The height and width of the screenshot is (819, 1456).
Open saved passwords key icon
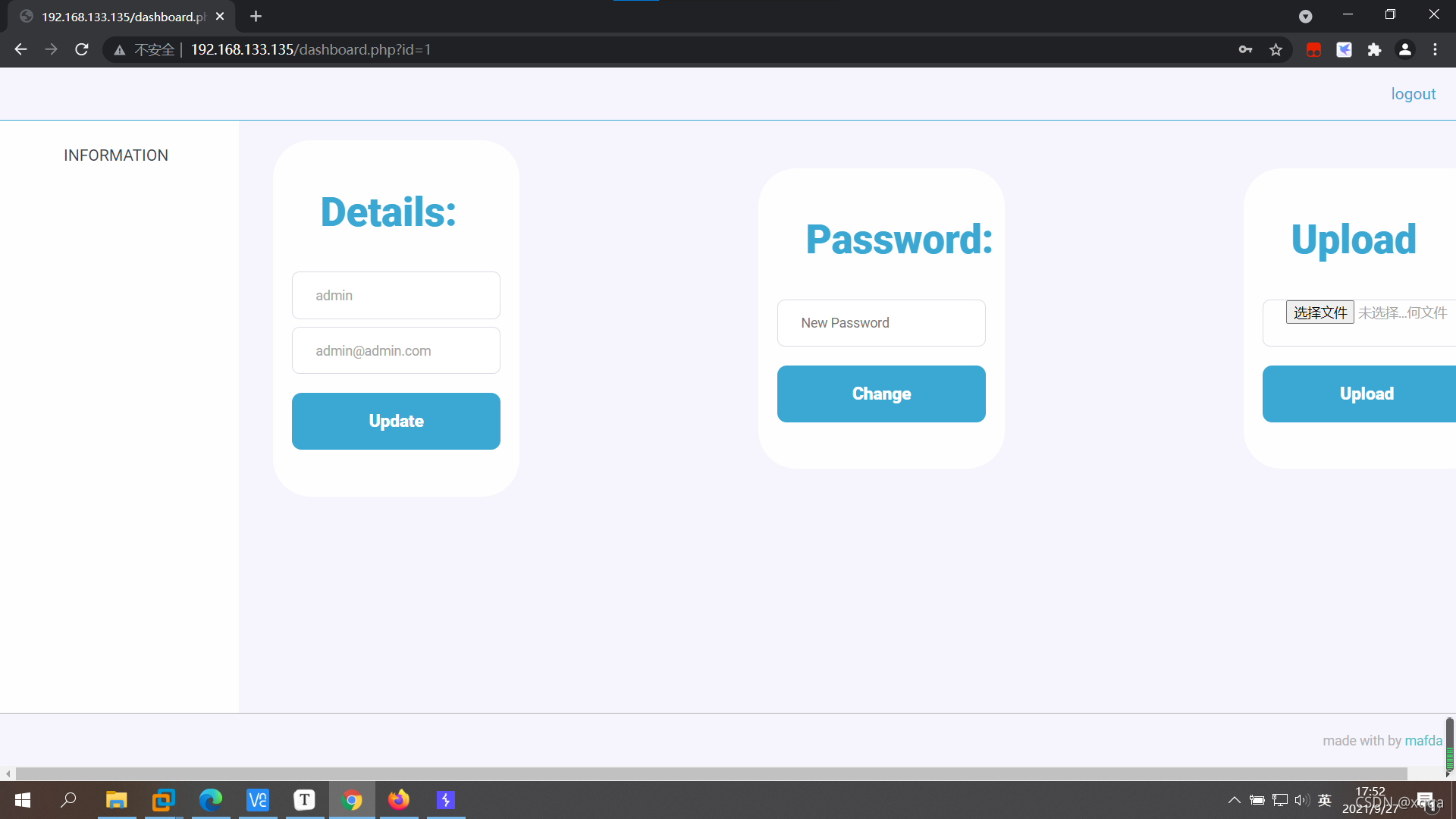[1245, 49]
